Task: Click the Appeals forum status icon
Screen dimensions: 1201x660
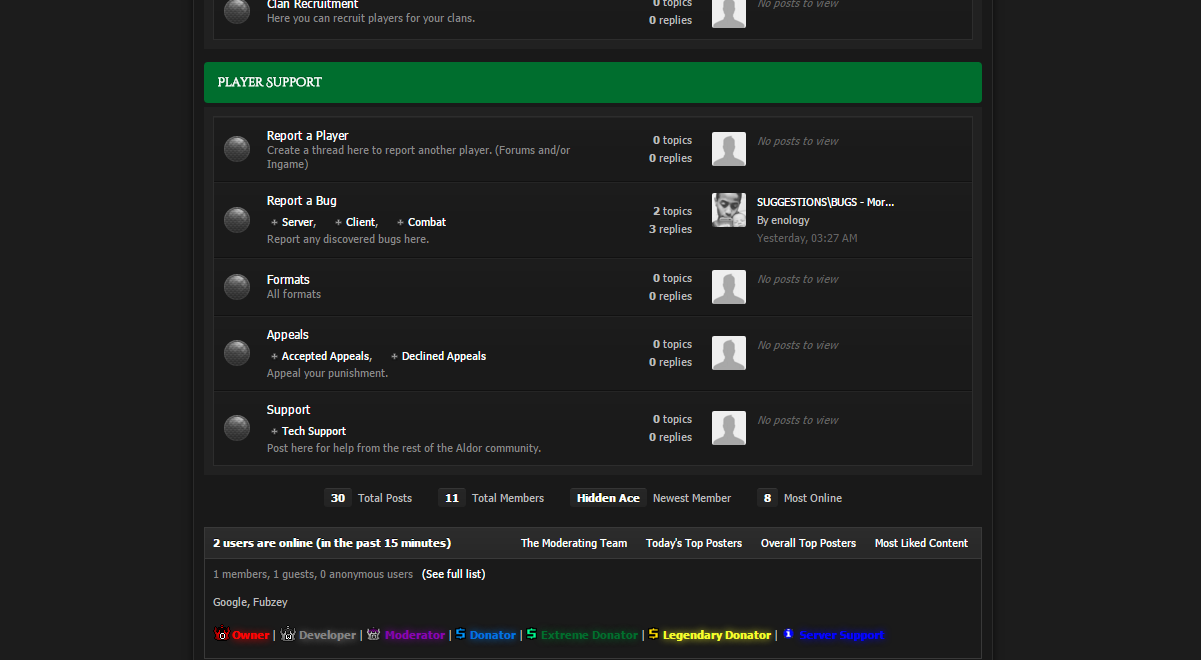Action: pyautogui.click(x=237, y=353)
